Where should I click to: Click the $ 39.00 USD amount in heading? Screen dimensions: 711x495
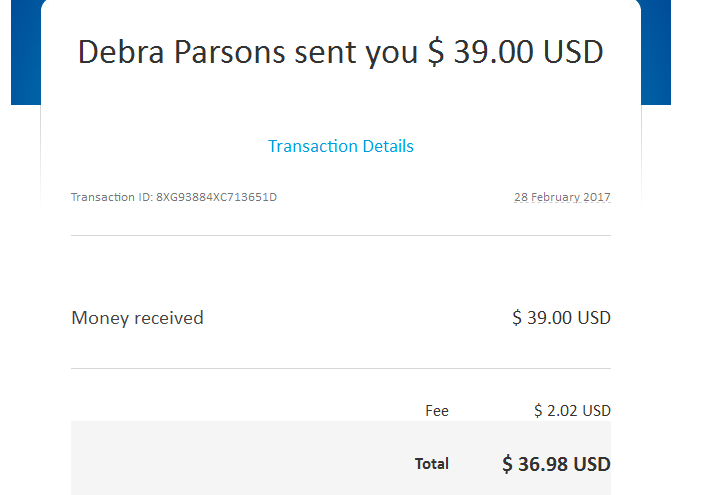coord(516,52)
